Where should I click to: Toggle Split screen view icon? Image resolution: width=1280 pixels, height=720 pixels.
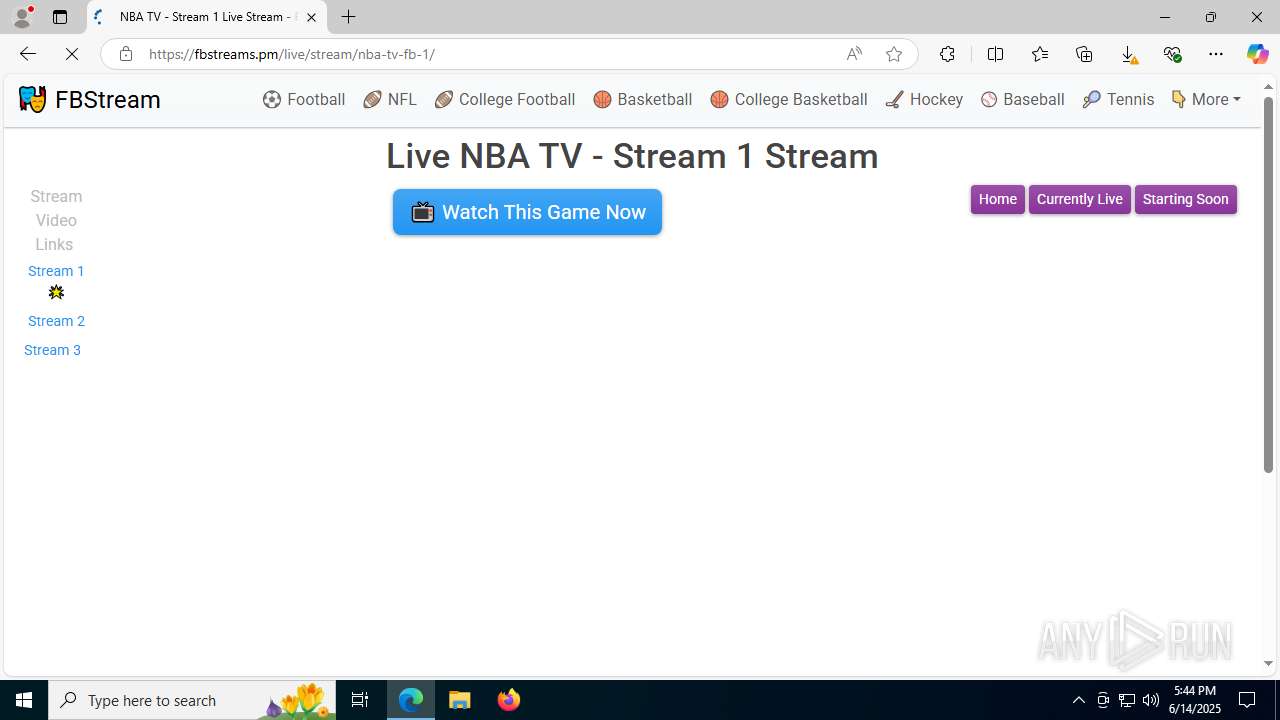[995, 54]
